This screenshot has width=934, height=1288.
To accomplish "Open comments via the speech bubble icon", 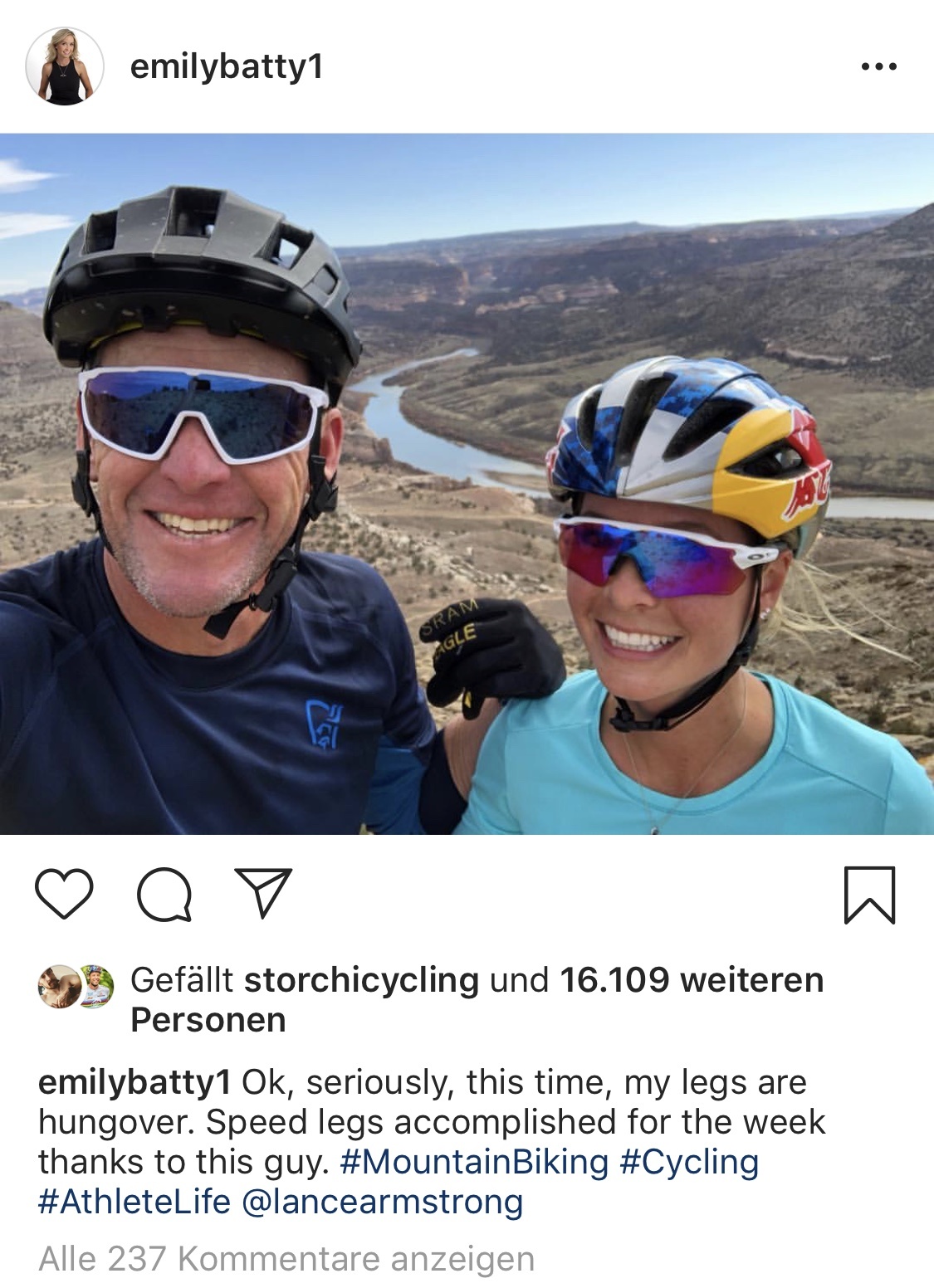I will coord(164,894).
